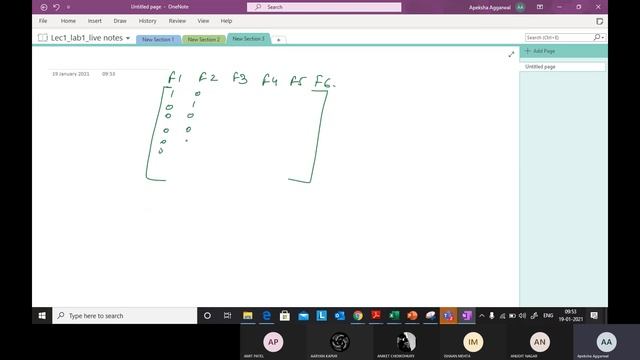Viewport: 640px width, 360px height.
Task: Click the 19 January 2021 page date
Action: pyautogui.click(x=71, y=74)
